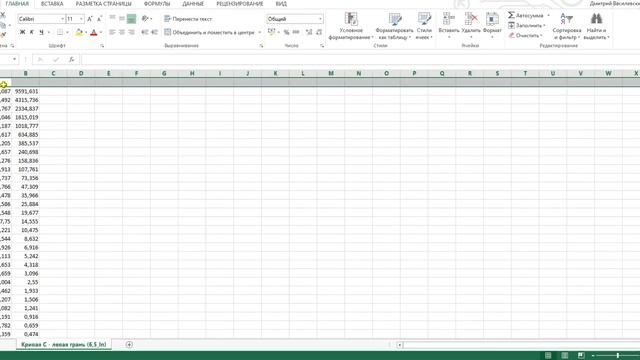Open Форматировать как таблицу gallery
The height and width of the screenshot is (360, 640).
click(x=394, y=26)
